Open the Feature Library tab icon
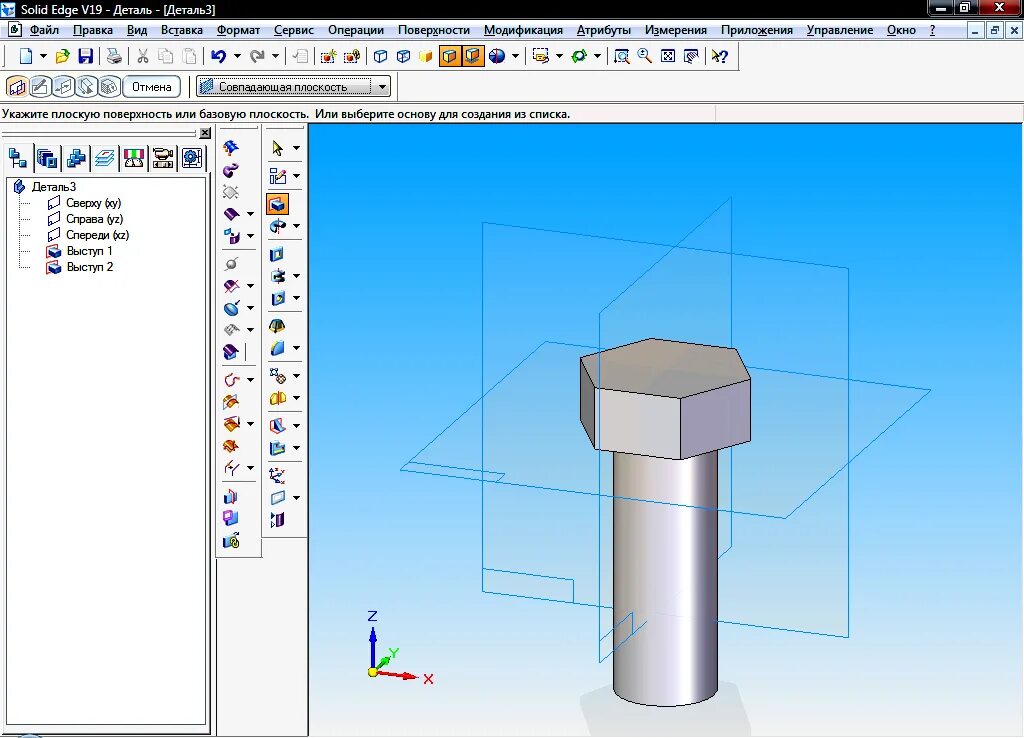The width and height of the screenshot is (1024, 738). click(x=47, y=158)
